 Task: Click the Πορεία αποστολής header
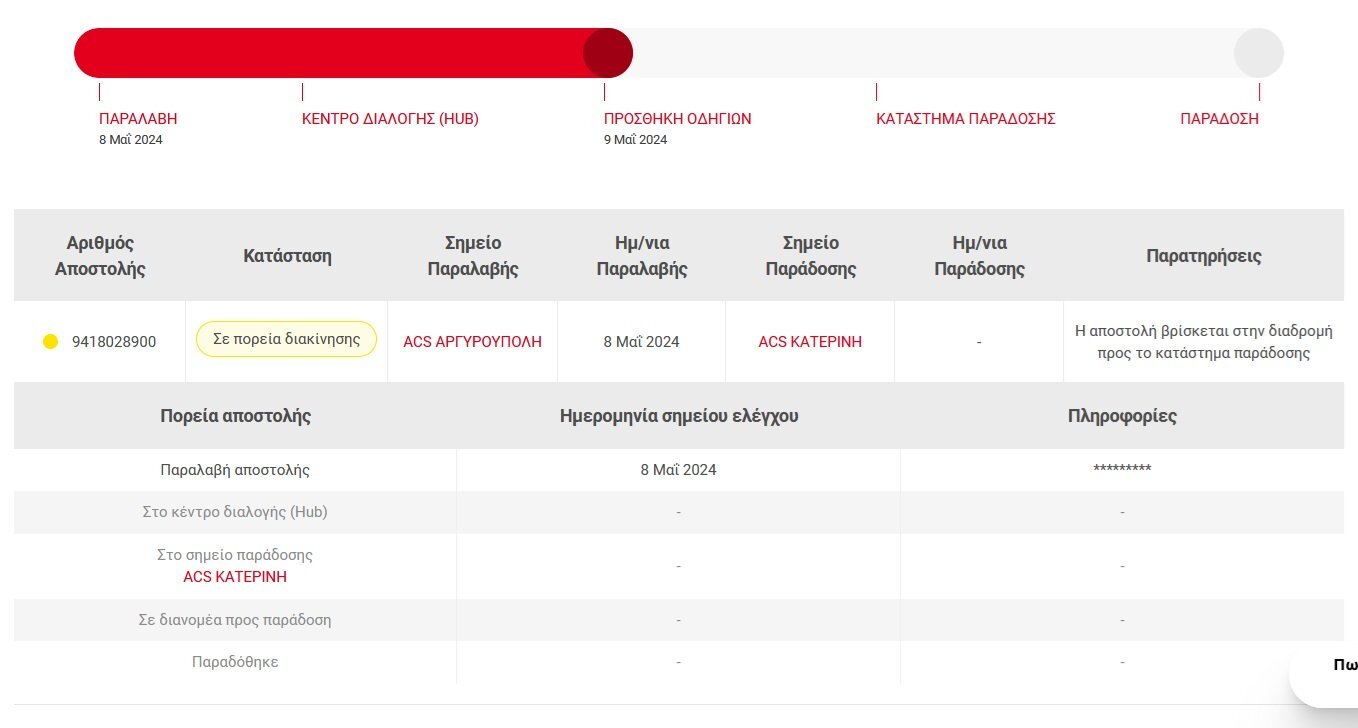[x=236, y=416]
